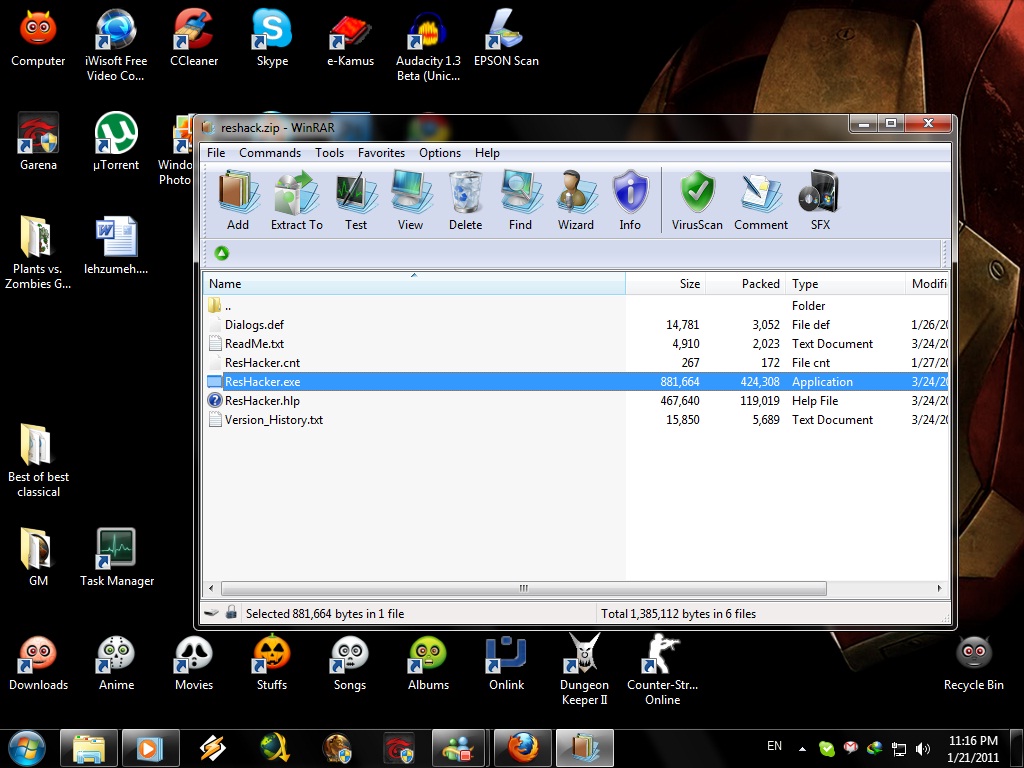Open the File menu
This screenshot has width=1024, height=768.
pyautogui.click(x=216, y=153)
